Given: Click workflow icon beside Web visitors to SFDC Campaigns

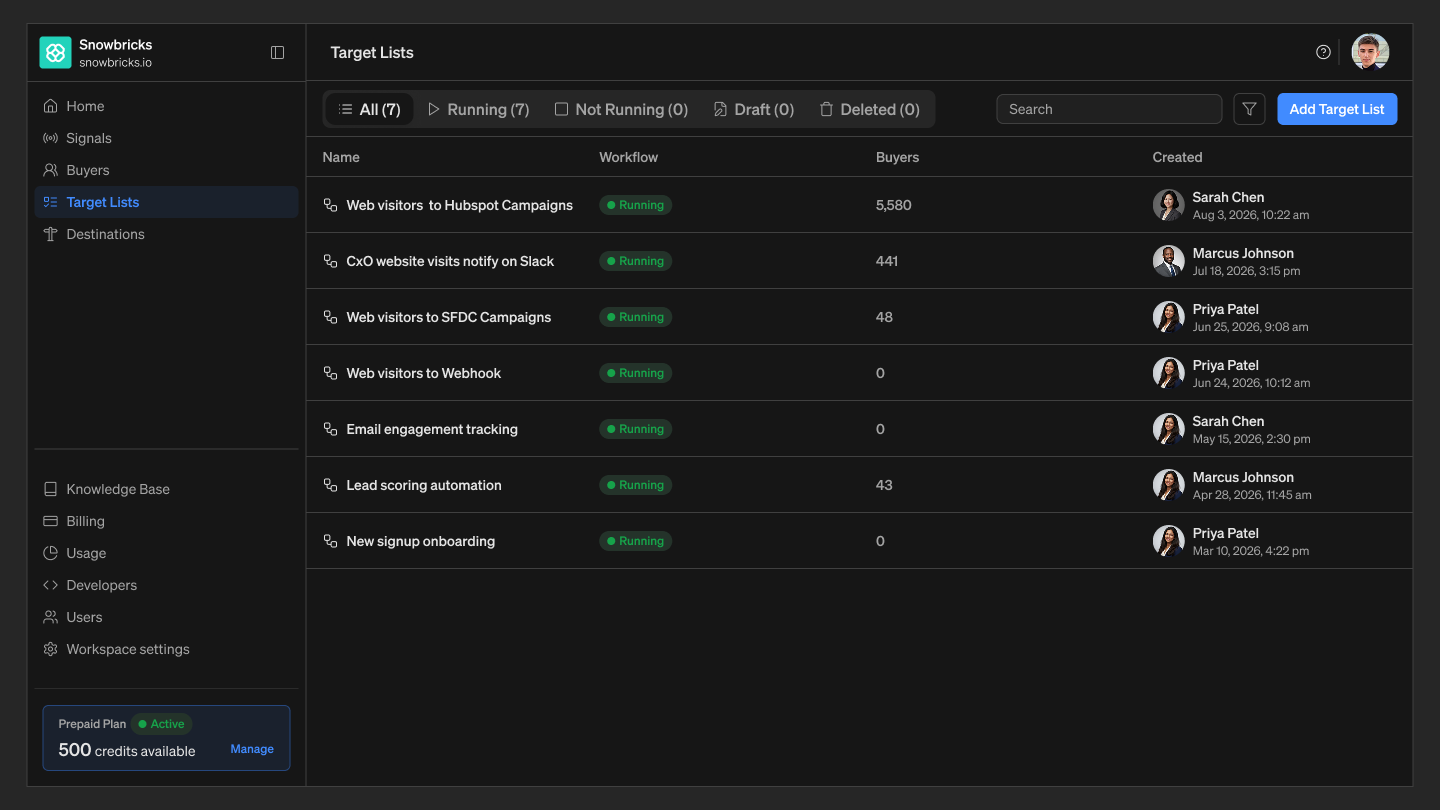Looking at the screenshot, I should pos(330,317).
